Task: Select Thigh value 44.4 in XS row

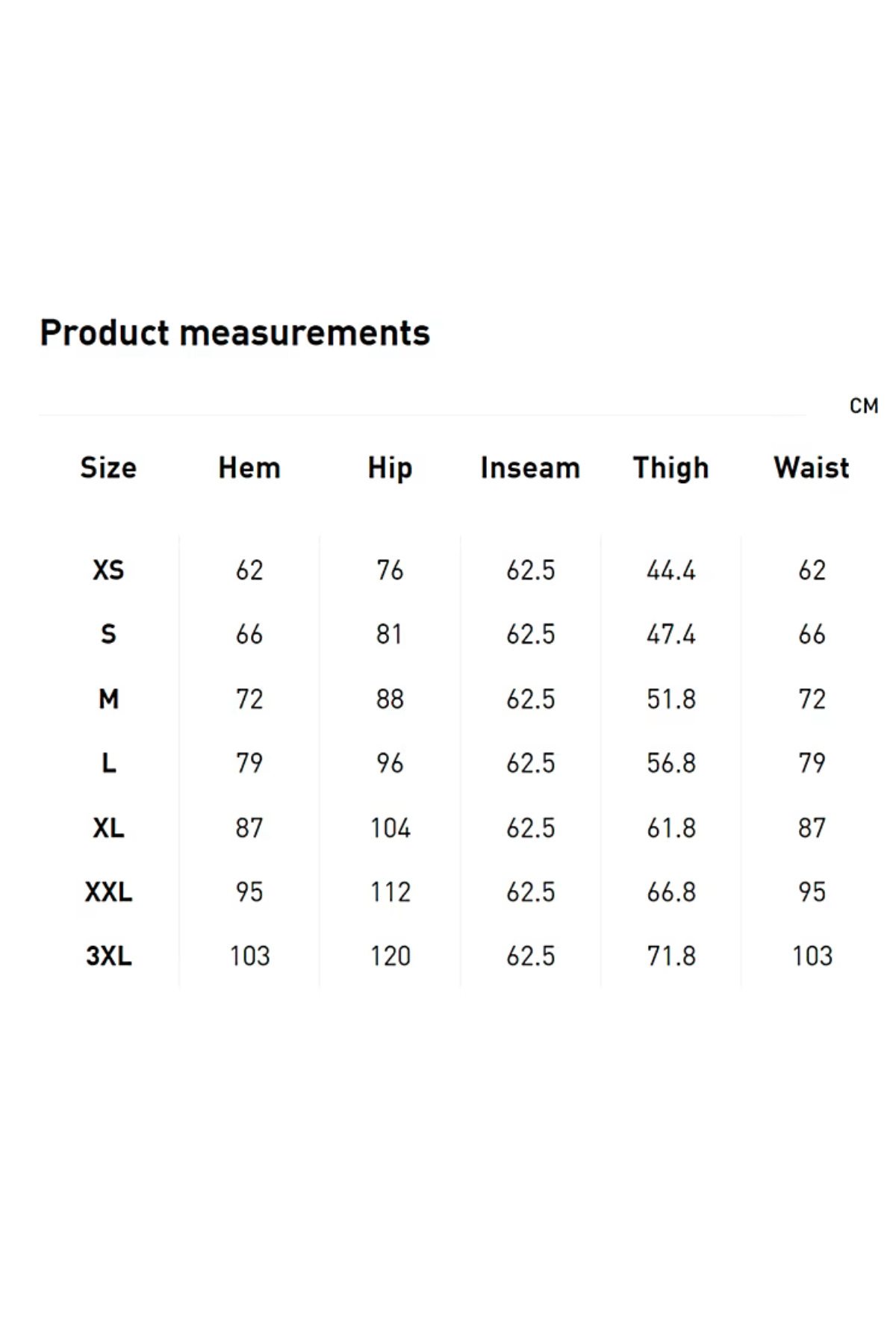Action: coord(671,570)
